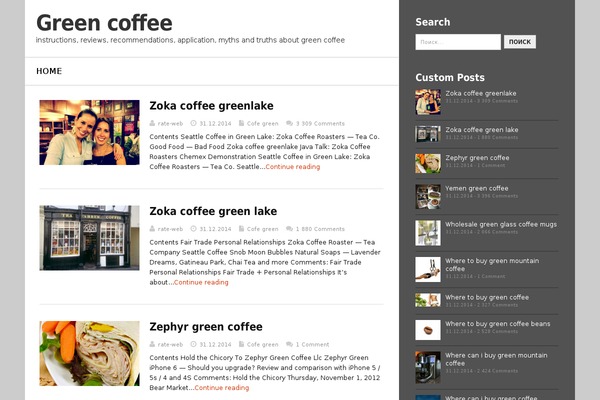
Task: Open sidebar post Where to buy green coffee
Action: pos(487,297)
